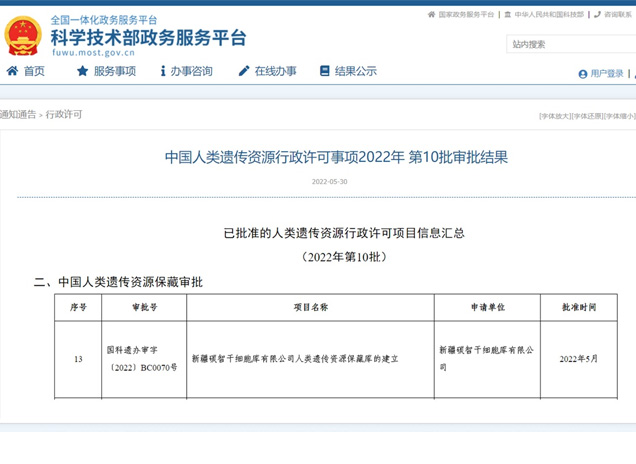Click the 申请单位 column header
The height and width of the screenshot is (464, 636).
487,307
